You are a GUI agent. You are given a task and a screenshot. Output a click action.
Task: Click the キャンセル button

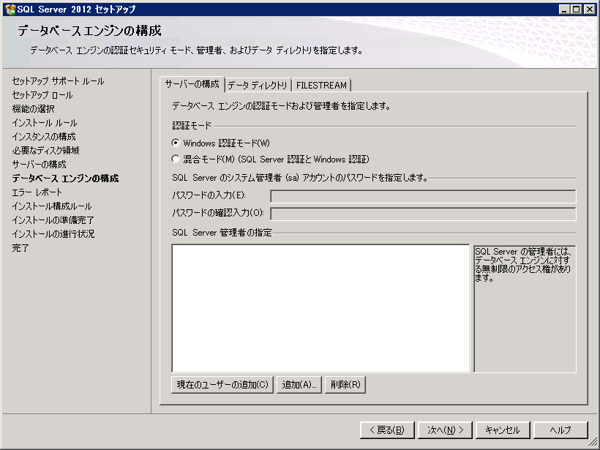click(x=503, y=430)
